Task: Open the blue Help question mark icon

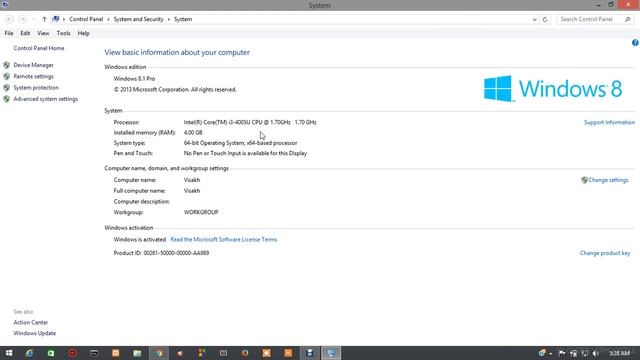Action: tap(635, 42)
